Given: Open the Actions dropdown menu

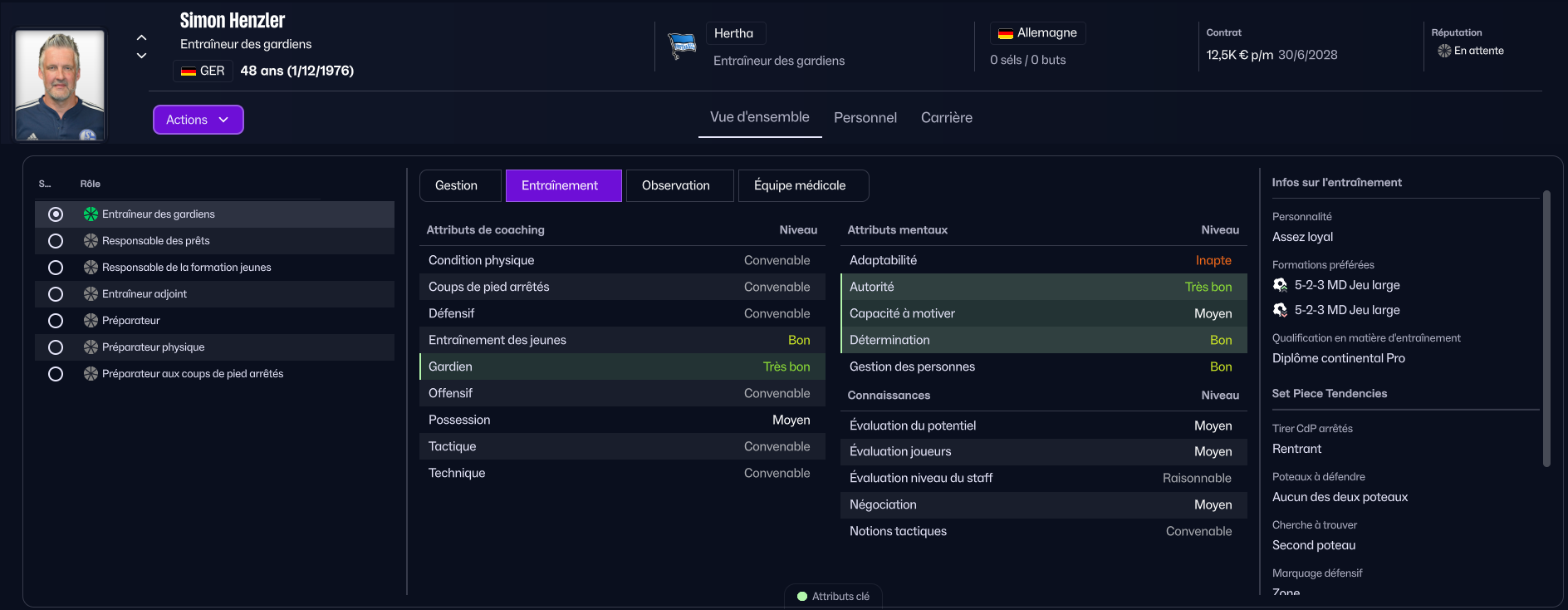Looking at the screenshot, I should 198,120.
